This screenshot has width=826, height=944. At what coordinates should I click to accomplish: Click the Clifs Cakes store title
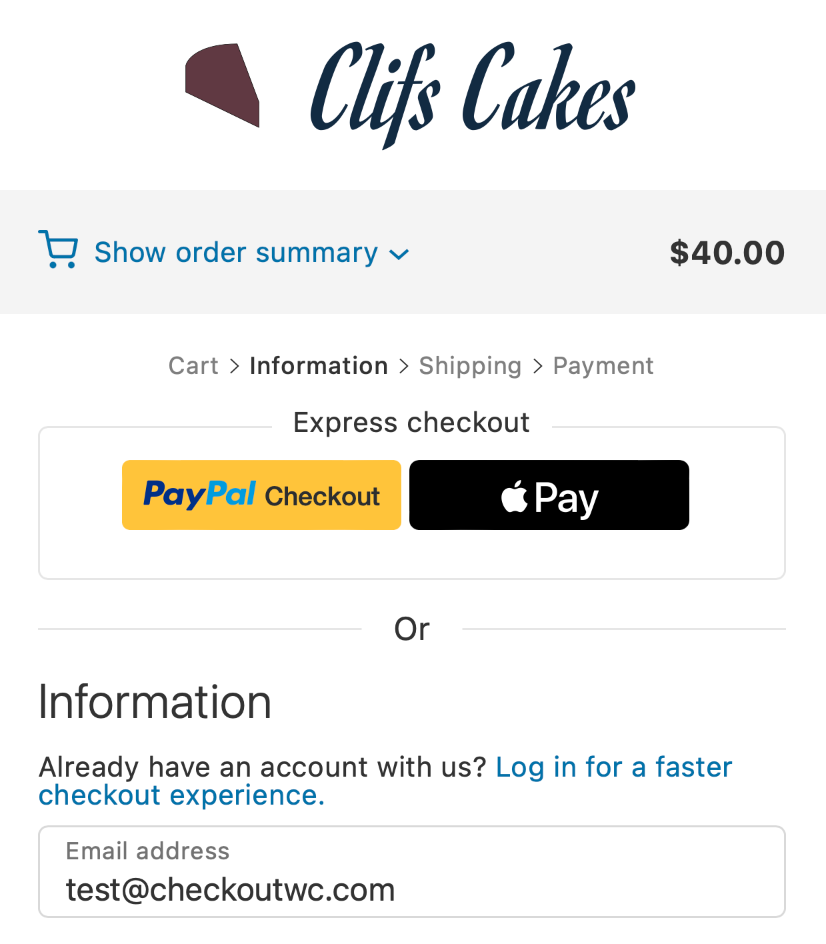(472, 92)
